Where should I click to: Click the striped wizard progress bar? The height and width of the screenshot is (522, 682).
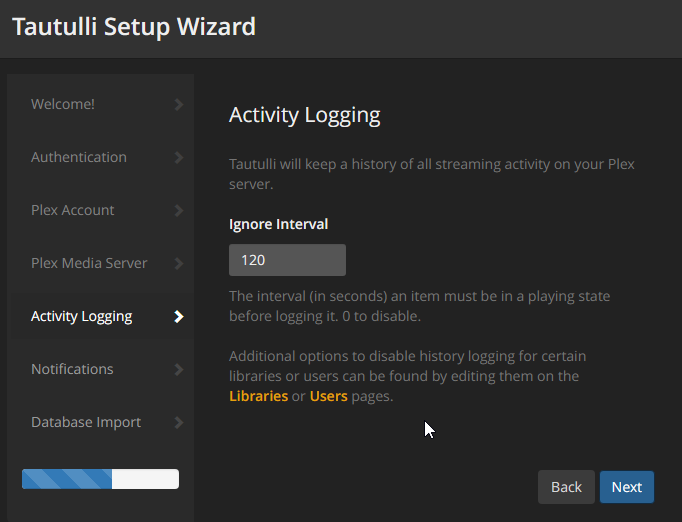click(x=100, y=479)
